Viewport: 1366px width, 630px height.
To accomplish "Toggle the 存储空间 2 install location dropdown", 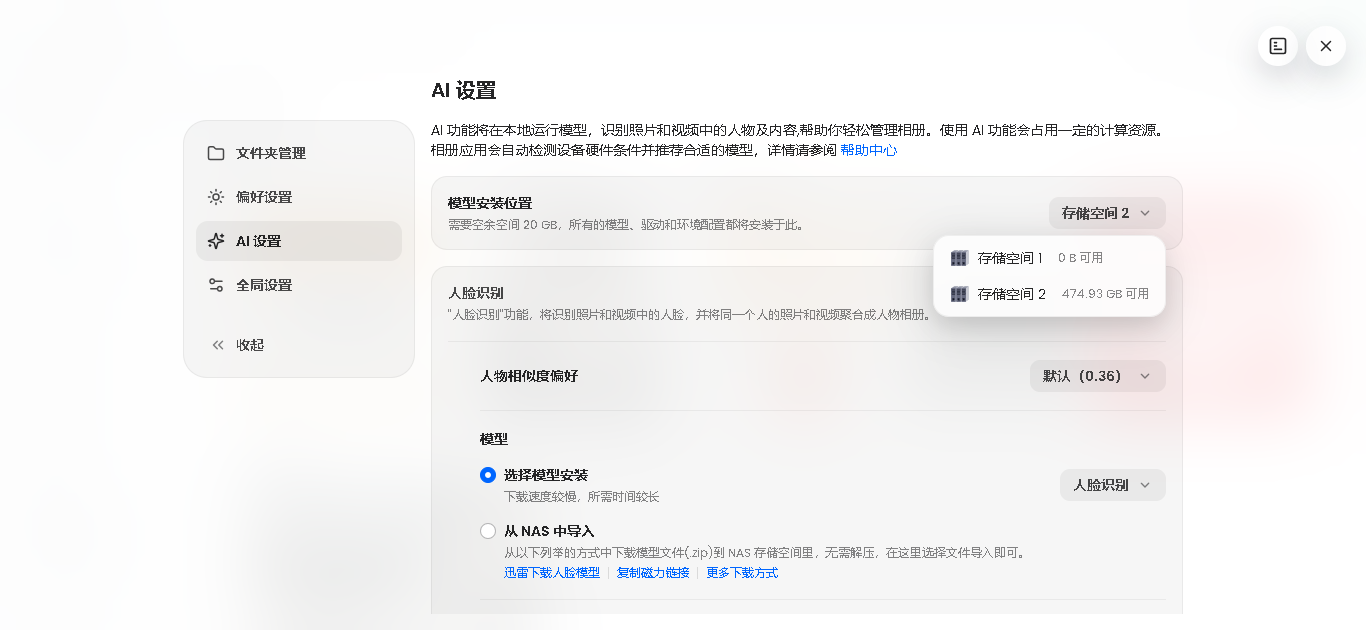I will (x=1107, y=213).
